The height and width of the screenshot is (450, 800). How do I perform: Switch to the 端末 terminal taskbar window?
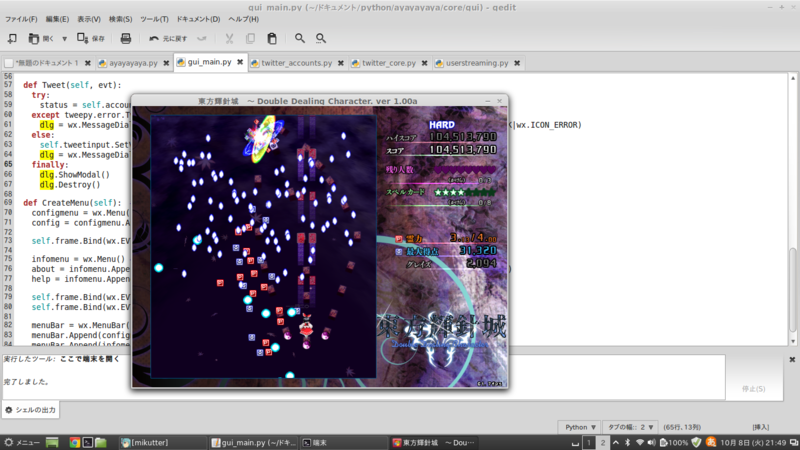[344, 442]
